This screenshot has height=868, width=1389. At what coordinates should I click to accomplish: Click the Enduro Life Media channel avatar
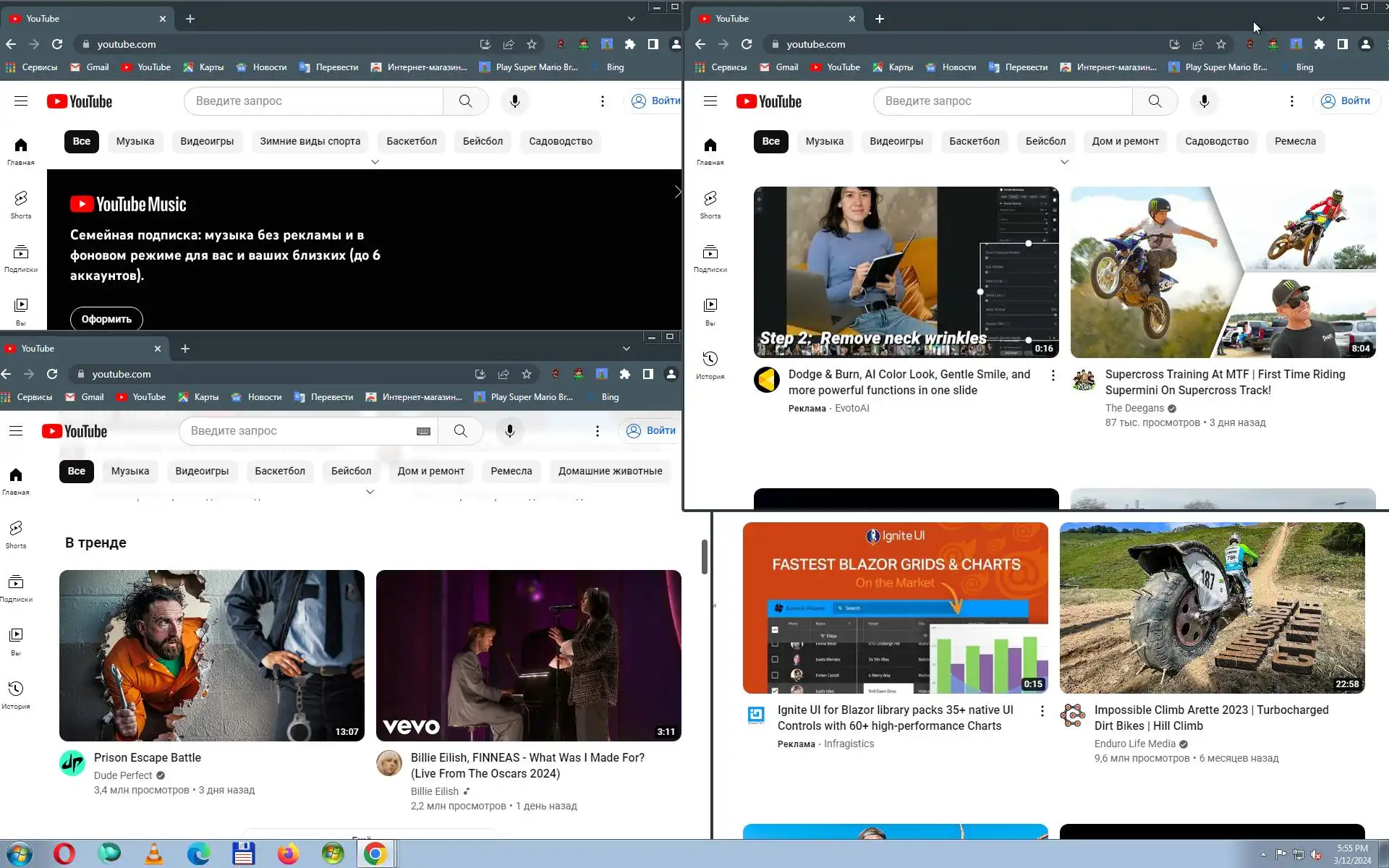click(1073, 715)
